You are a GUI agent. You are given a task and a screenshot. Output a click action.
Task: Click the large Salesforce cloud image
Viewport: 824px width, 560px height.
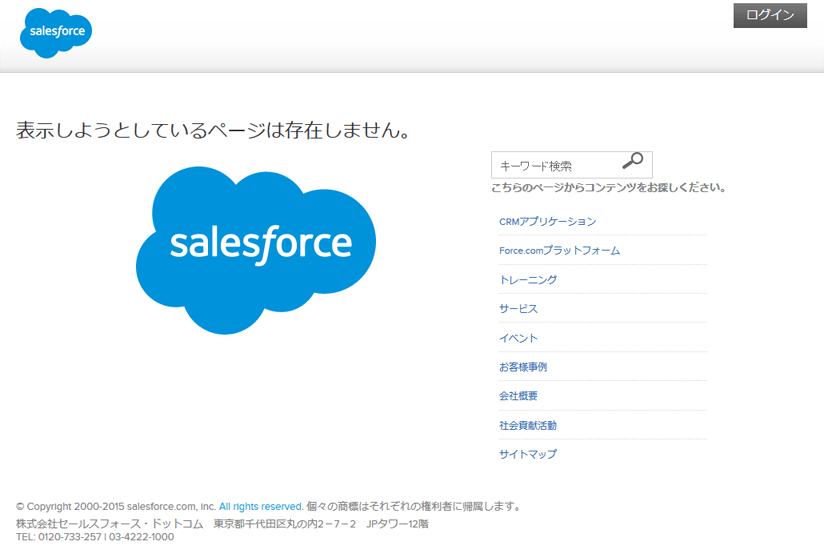[256, 250]
